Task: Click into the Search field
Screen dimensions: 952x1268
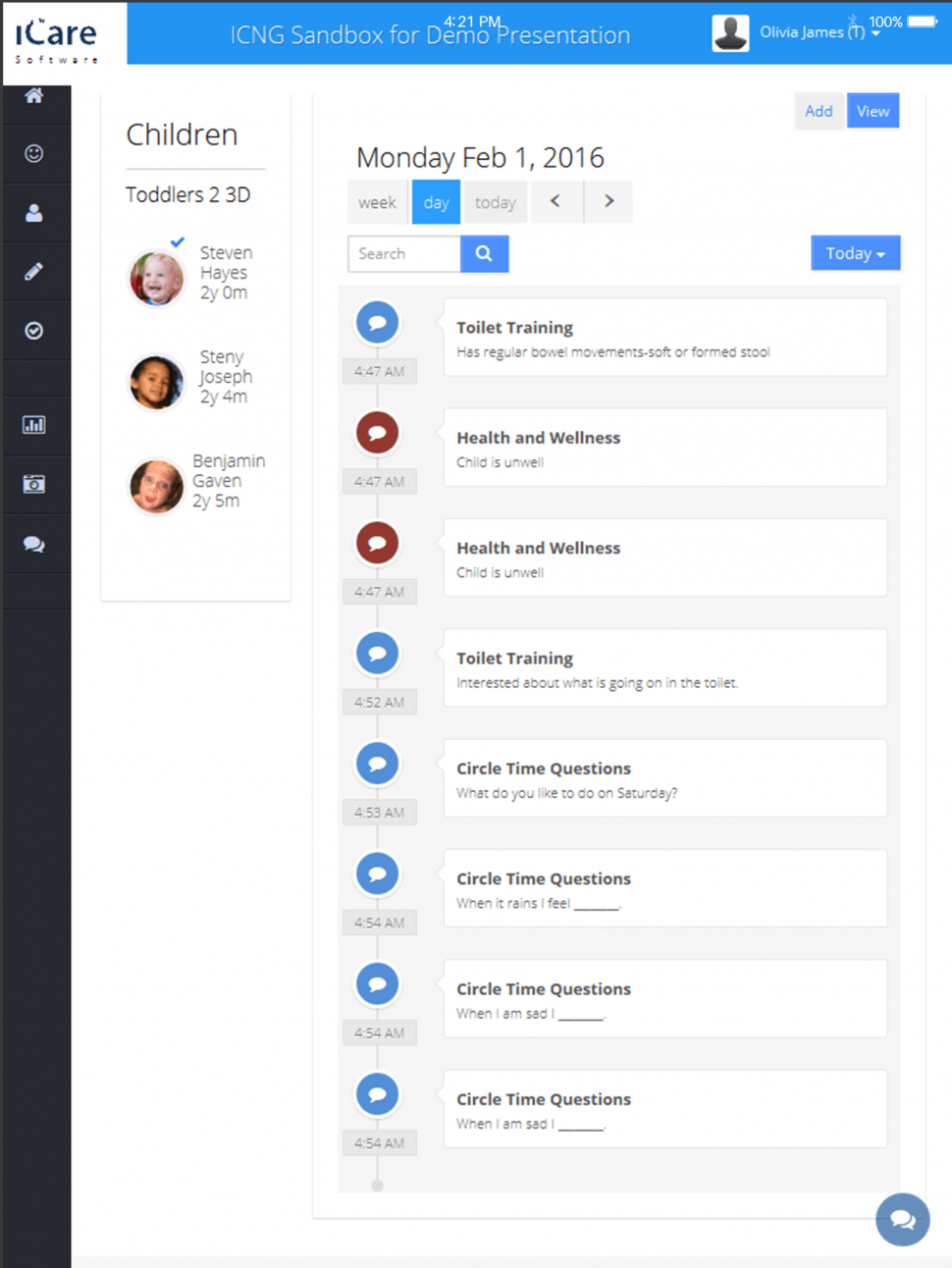Action: (x=404, y=253)
